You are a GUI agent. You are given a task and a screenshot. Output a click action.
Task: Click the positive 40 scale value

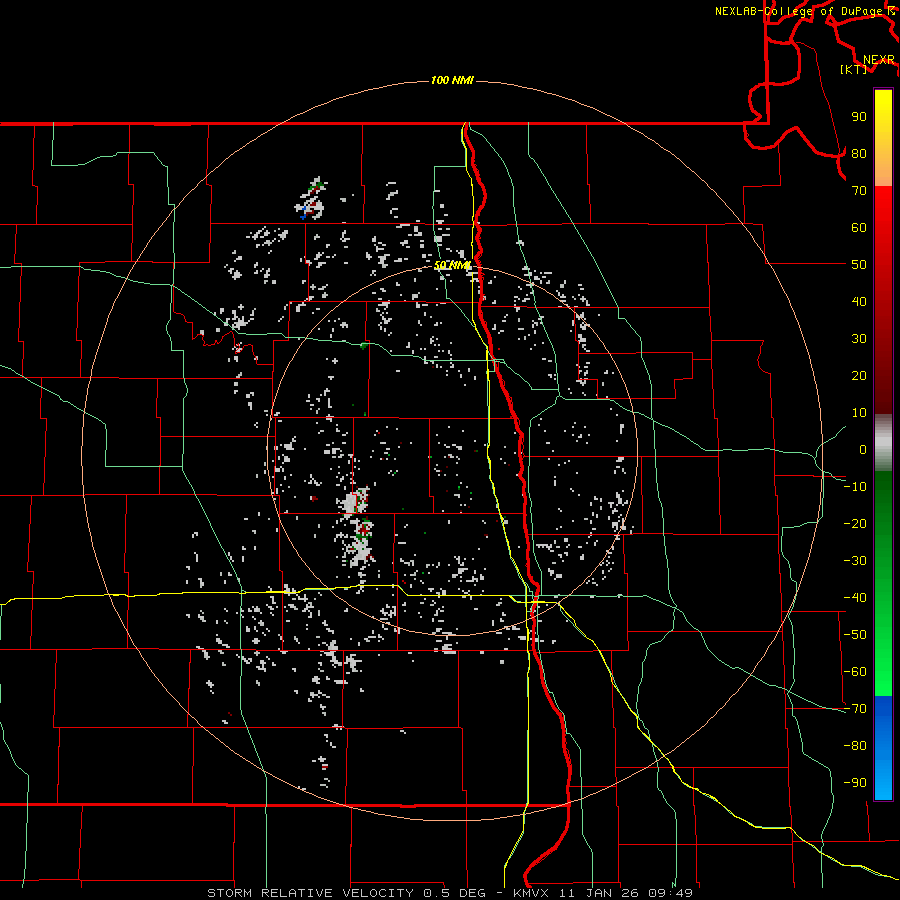point(859,301)
